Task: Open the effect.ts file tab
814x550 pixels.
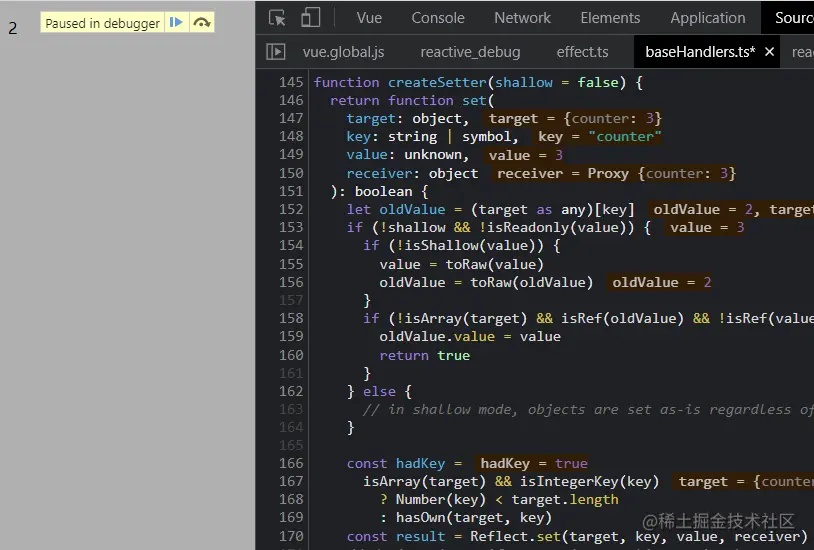Action: [x=582, y=52]
